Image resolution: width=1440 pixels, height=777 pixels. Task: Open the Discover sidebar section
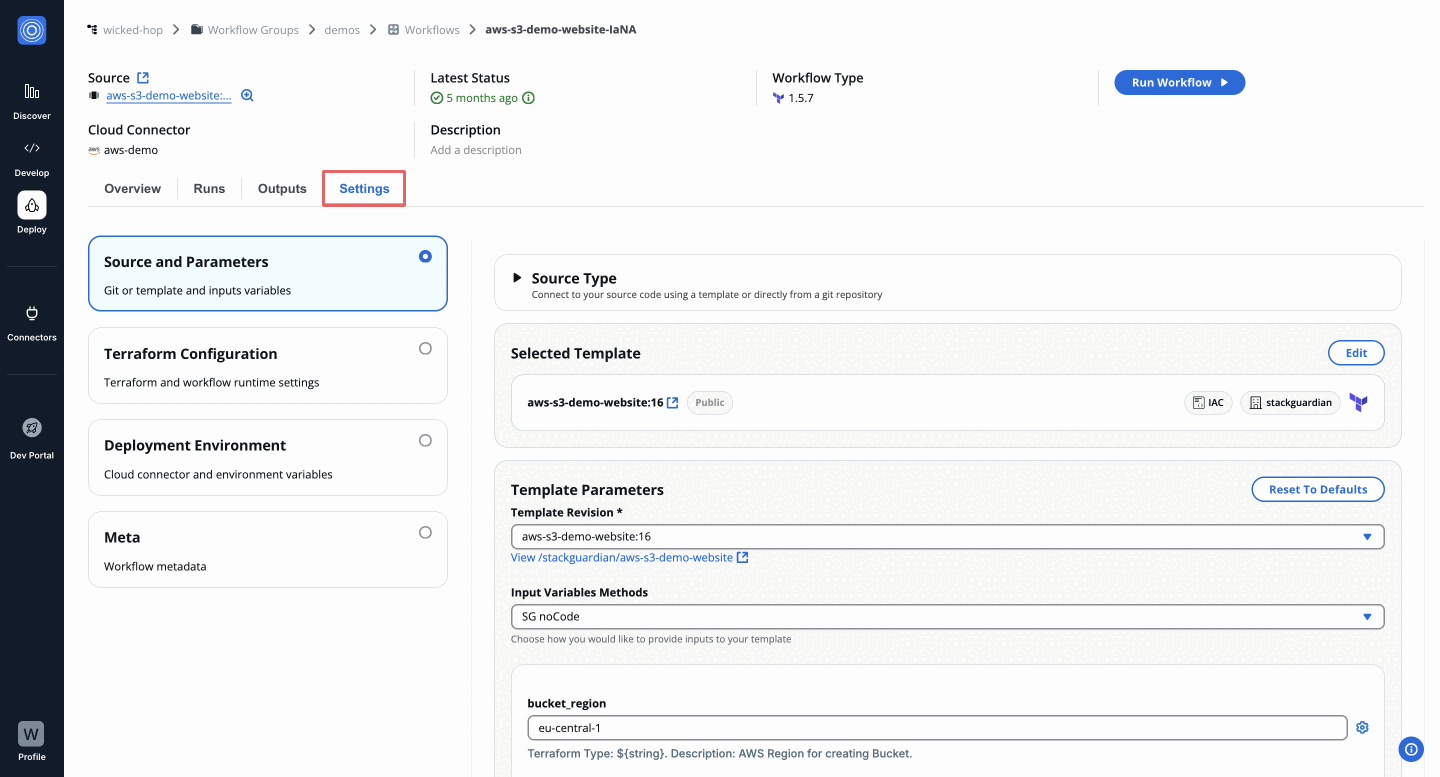(32, 102)
